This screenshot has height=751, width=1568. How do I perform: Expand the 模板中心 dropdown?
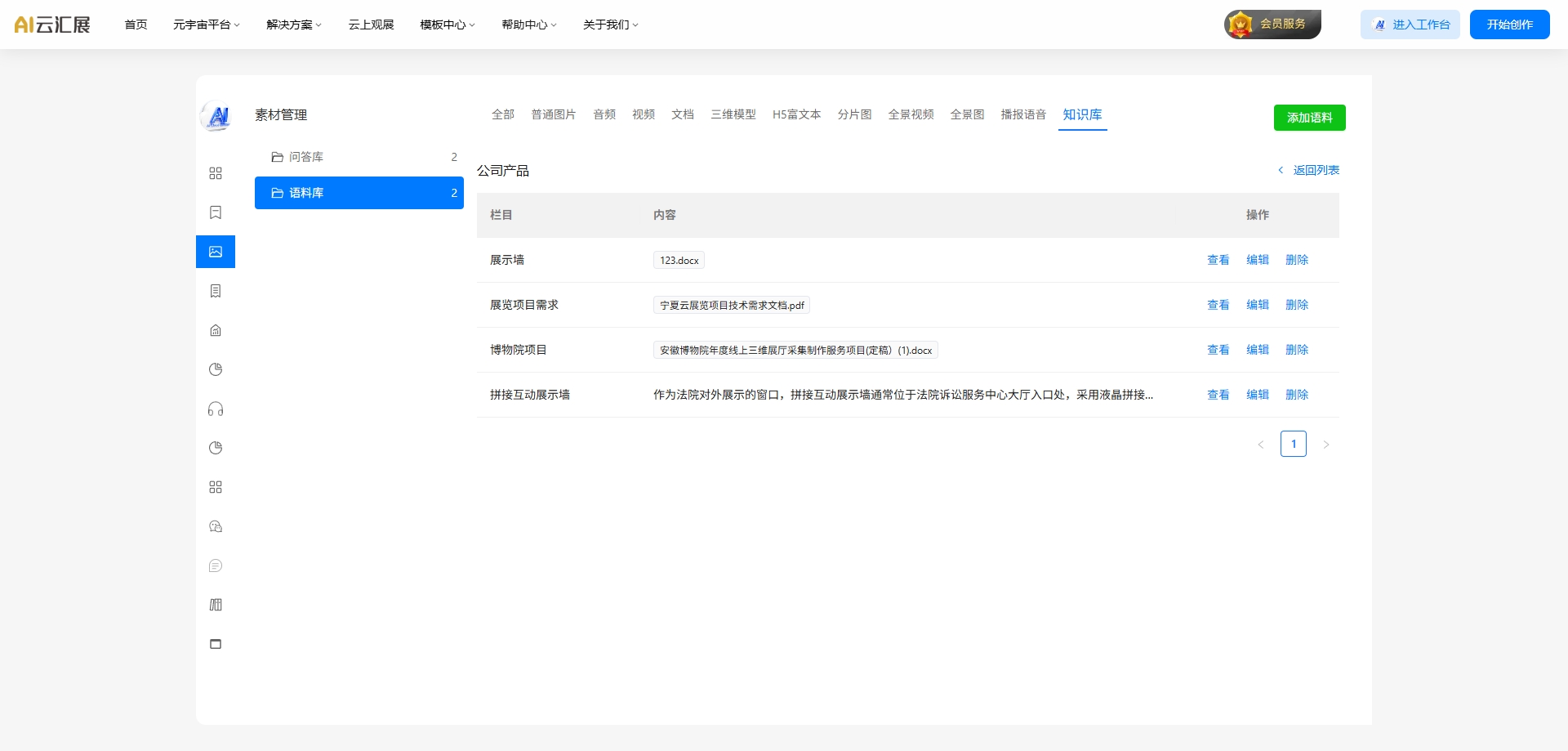447,25
